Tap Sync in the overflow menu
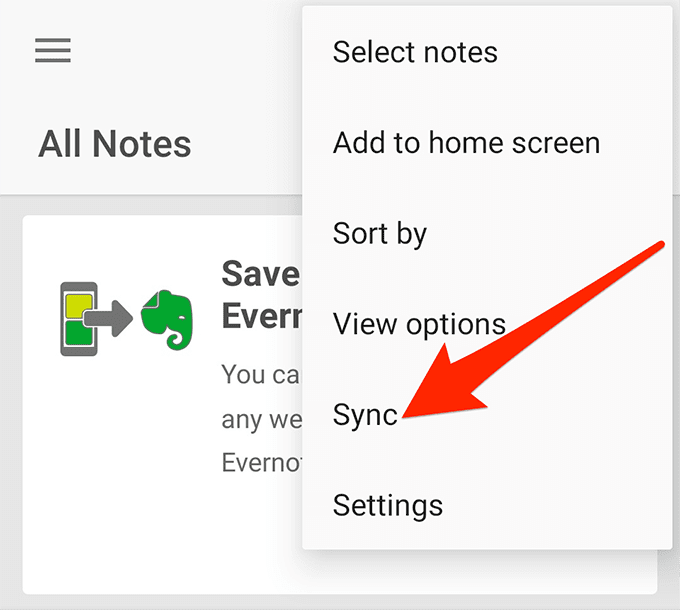 coord(487,415)
